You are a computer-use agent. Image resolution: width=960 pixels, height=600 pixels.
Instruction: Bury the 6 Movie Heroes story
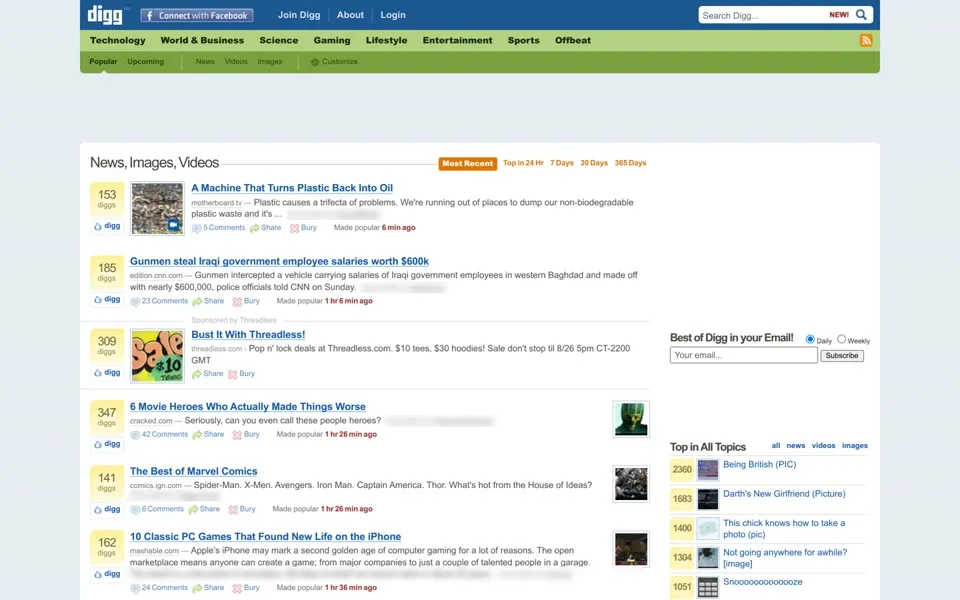[246, 435]
